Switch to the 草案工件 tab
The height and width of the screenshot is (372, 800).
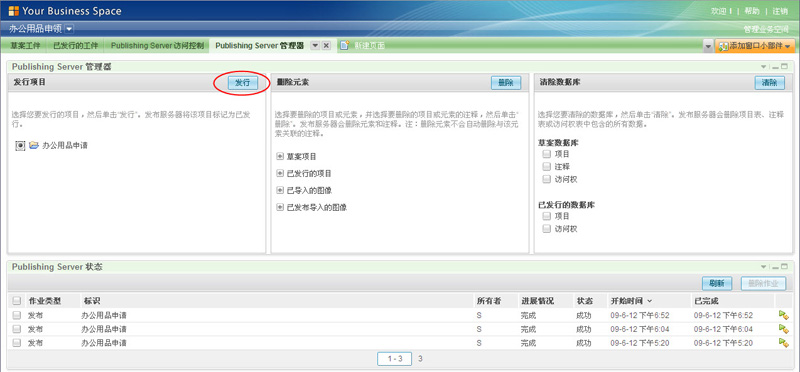click(x=26, y=45)
